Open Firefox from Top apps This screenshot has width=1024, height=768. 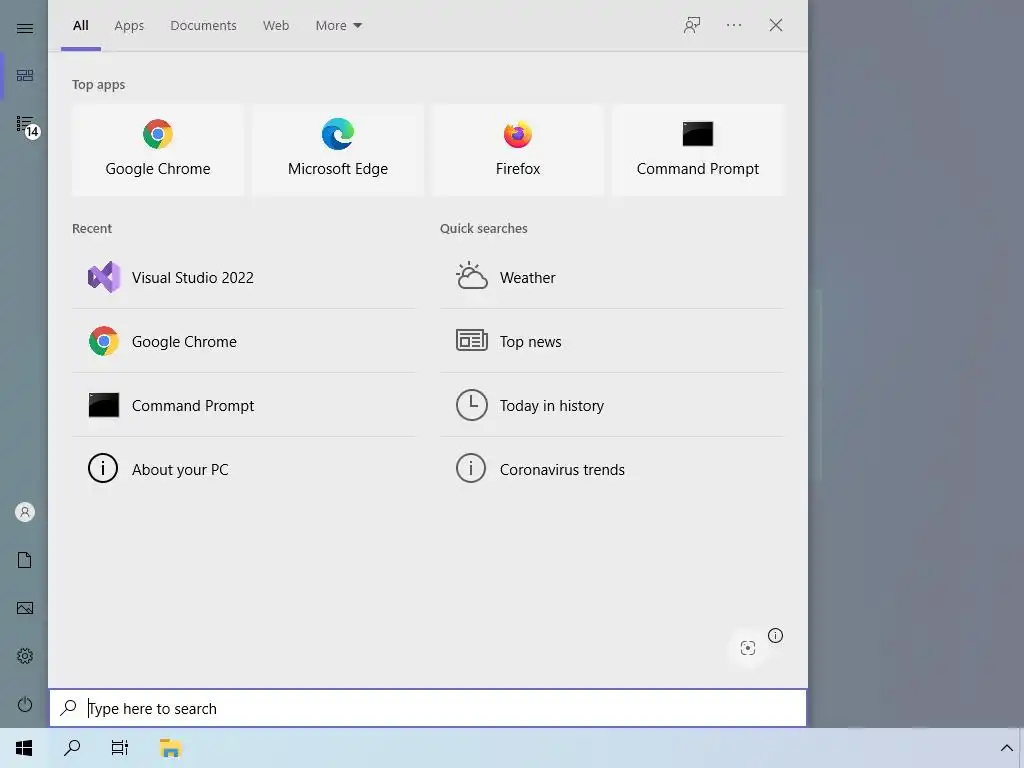point(518,150)
